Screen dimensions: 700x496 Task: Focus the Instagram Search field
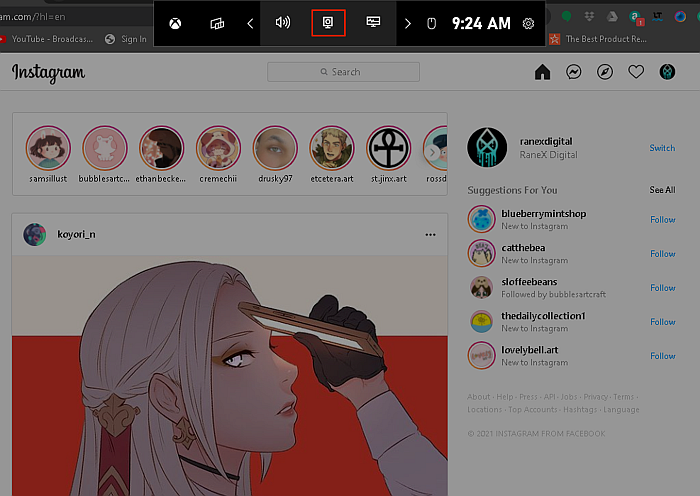(343, 72)
